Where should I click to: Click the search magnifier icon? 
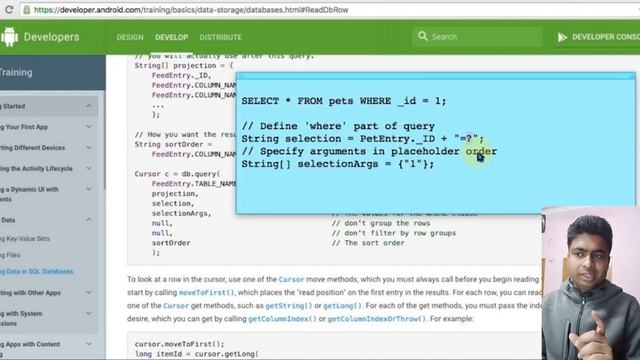point(423,36)
